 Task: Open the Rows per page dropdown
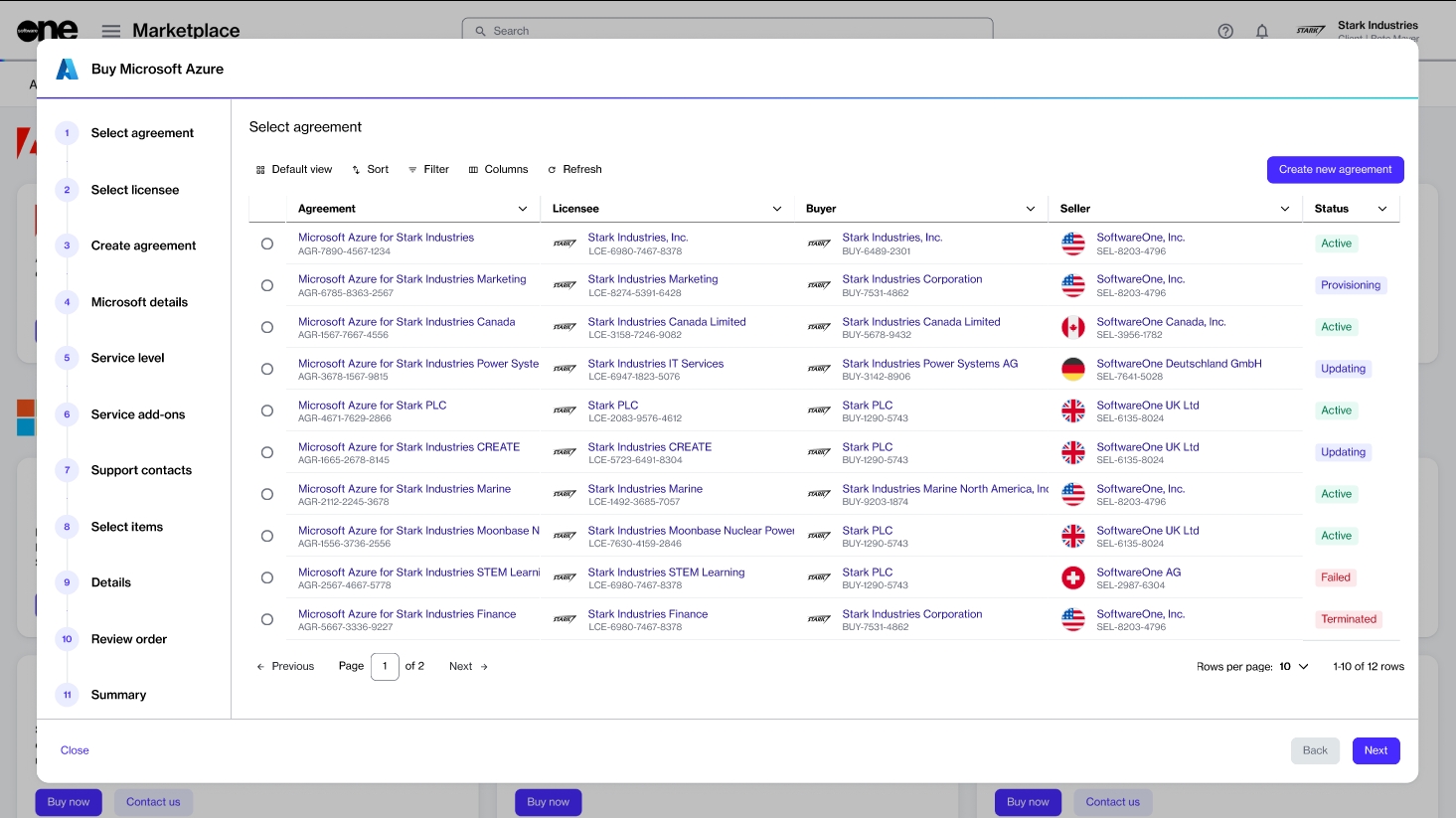coord(1293,667)
